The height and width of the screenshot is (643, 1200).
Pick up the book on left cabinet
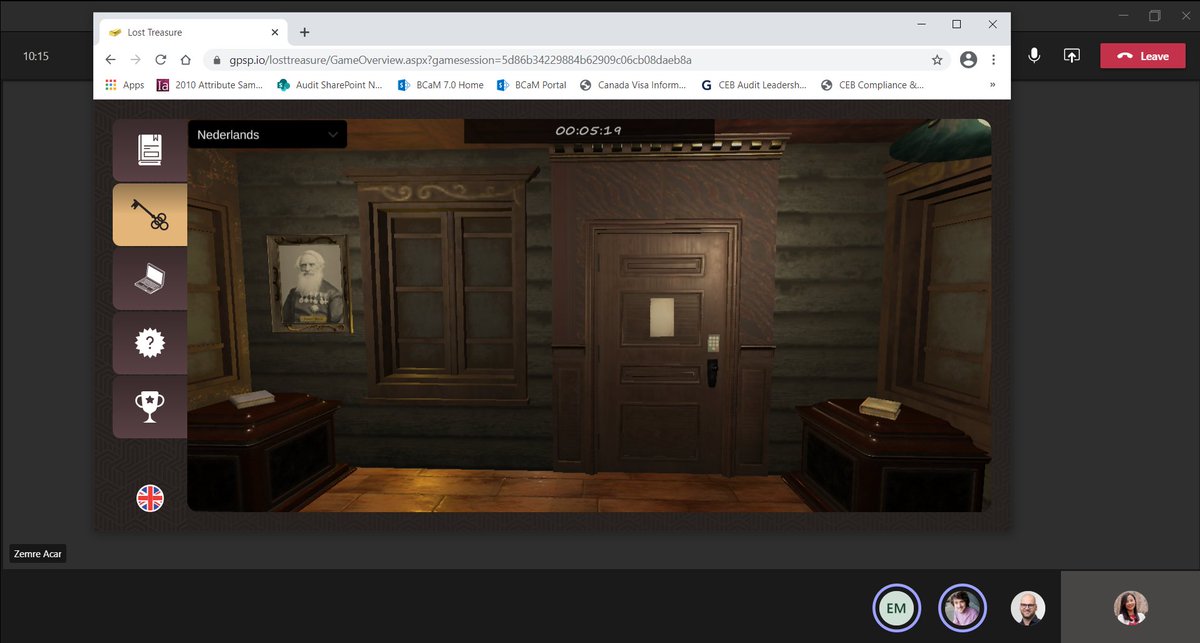(251, 397)
